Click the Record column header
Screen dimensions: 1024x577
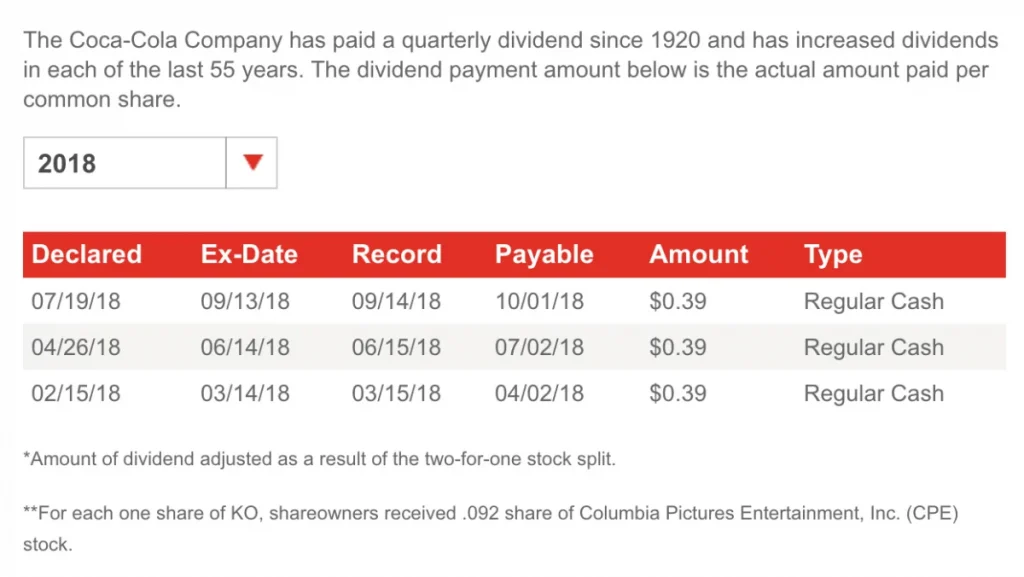tap(396, 255)
